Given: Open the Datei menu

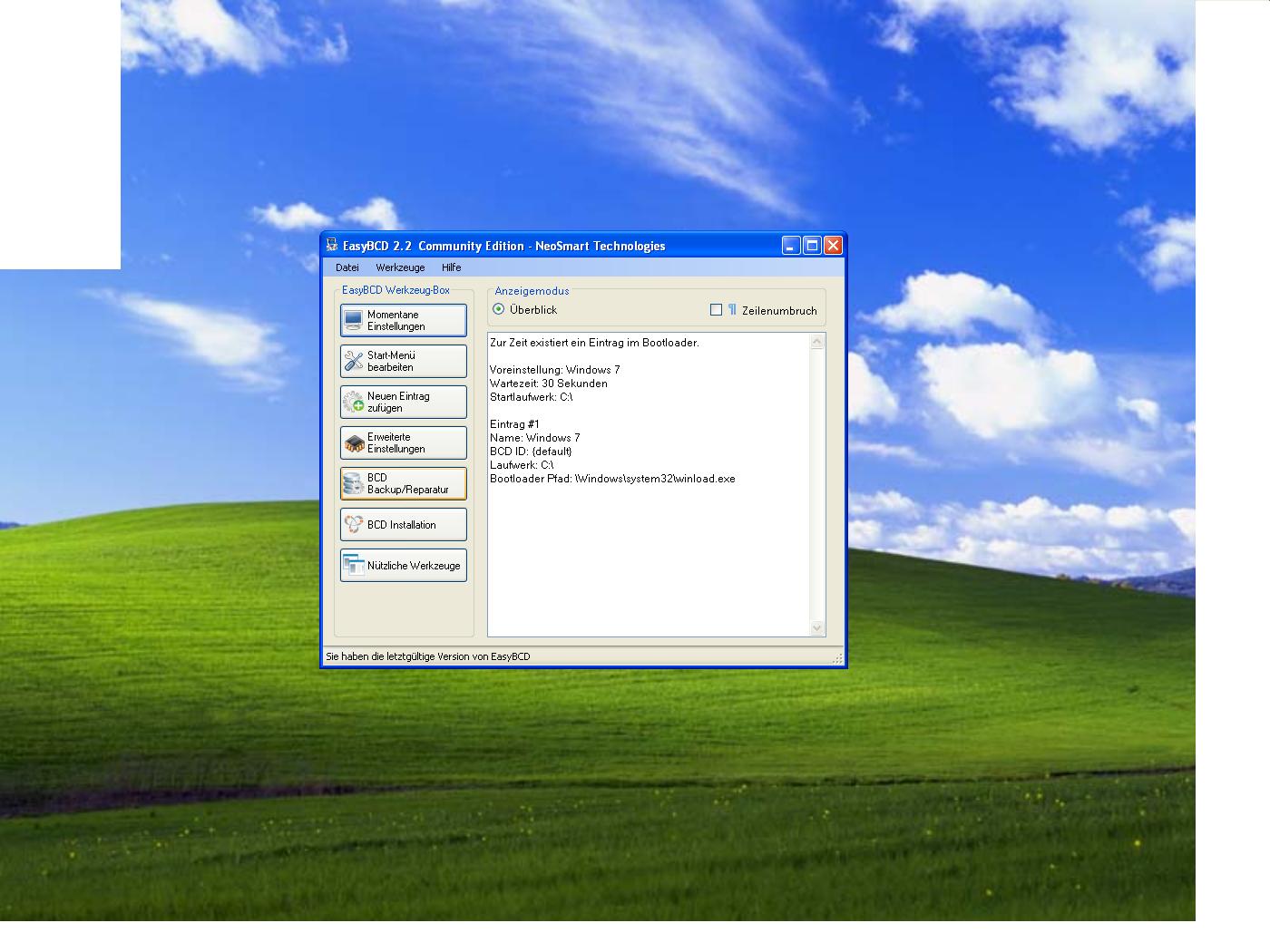Looking at the screenshot, I should (347, 267).
